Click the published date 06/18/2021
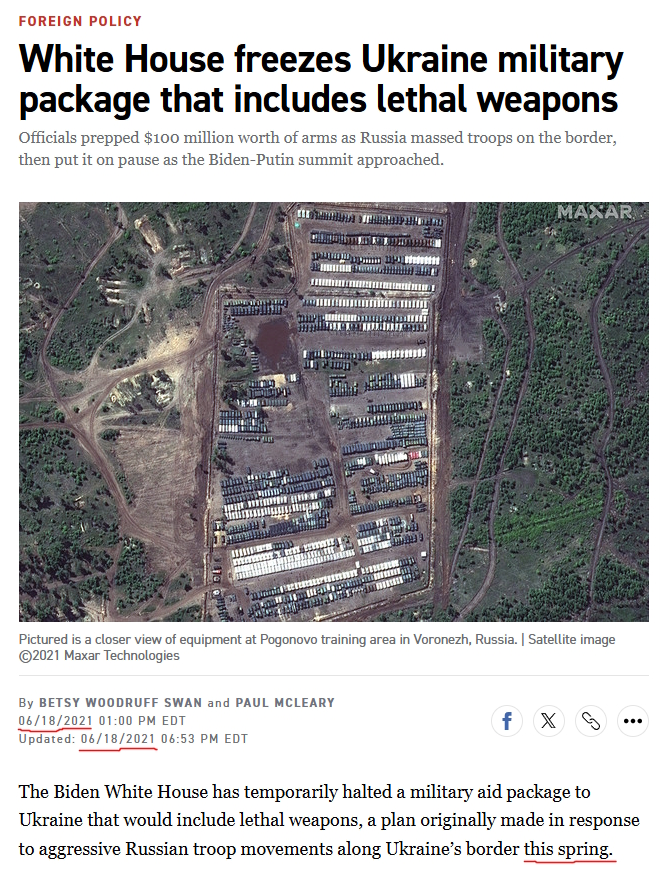This screenshot has height=870, width=663. [55, 721]
